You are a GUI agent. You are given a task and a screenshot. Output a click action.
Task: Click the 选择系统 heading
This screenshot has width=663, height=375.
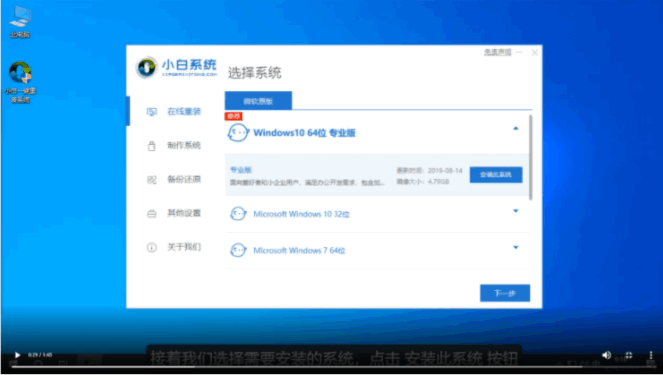[x=255, y=73]
